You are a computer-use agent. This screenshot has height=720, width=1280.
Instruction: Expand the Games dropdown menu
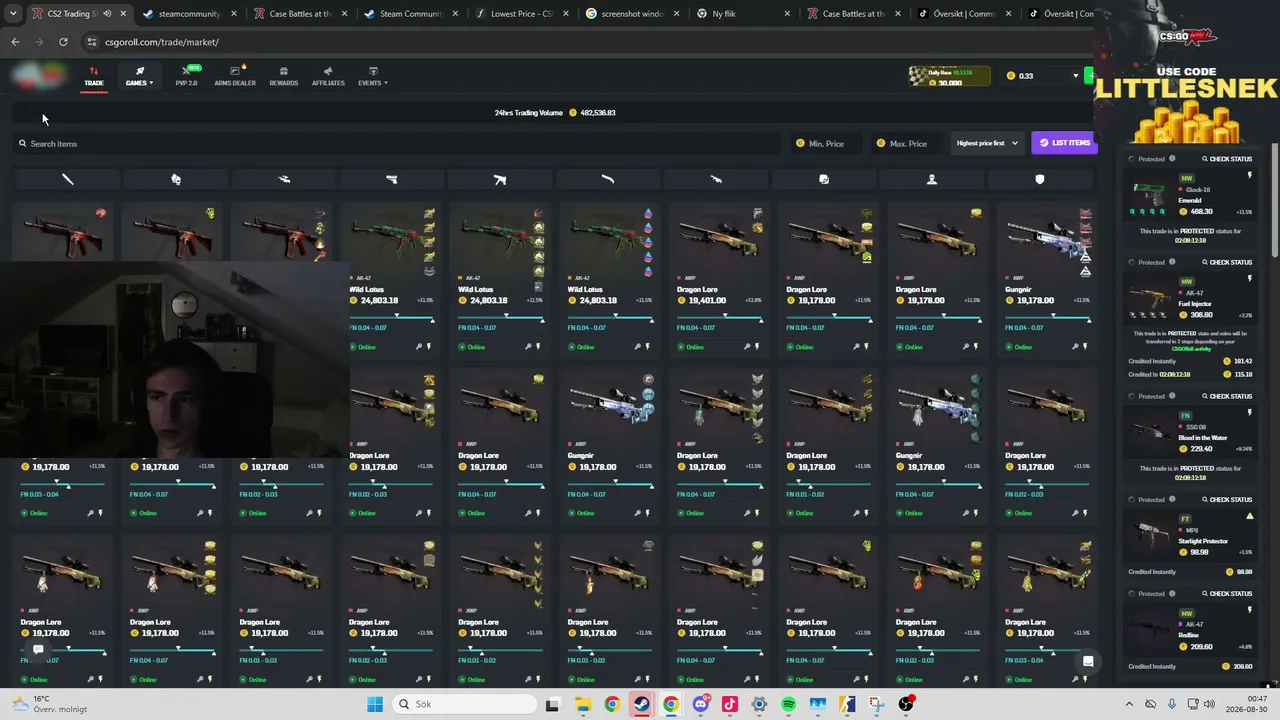tap(139, 76)
